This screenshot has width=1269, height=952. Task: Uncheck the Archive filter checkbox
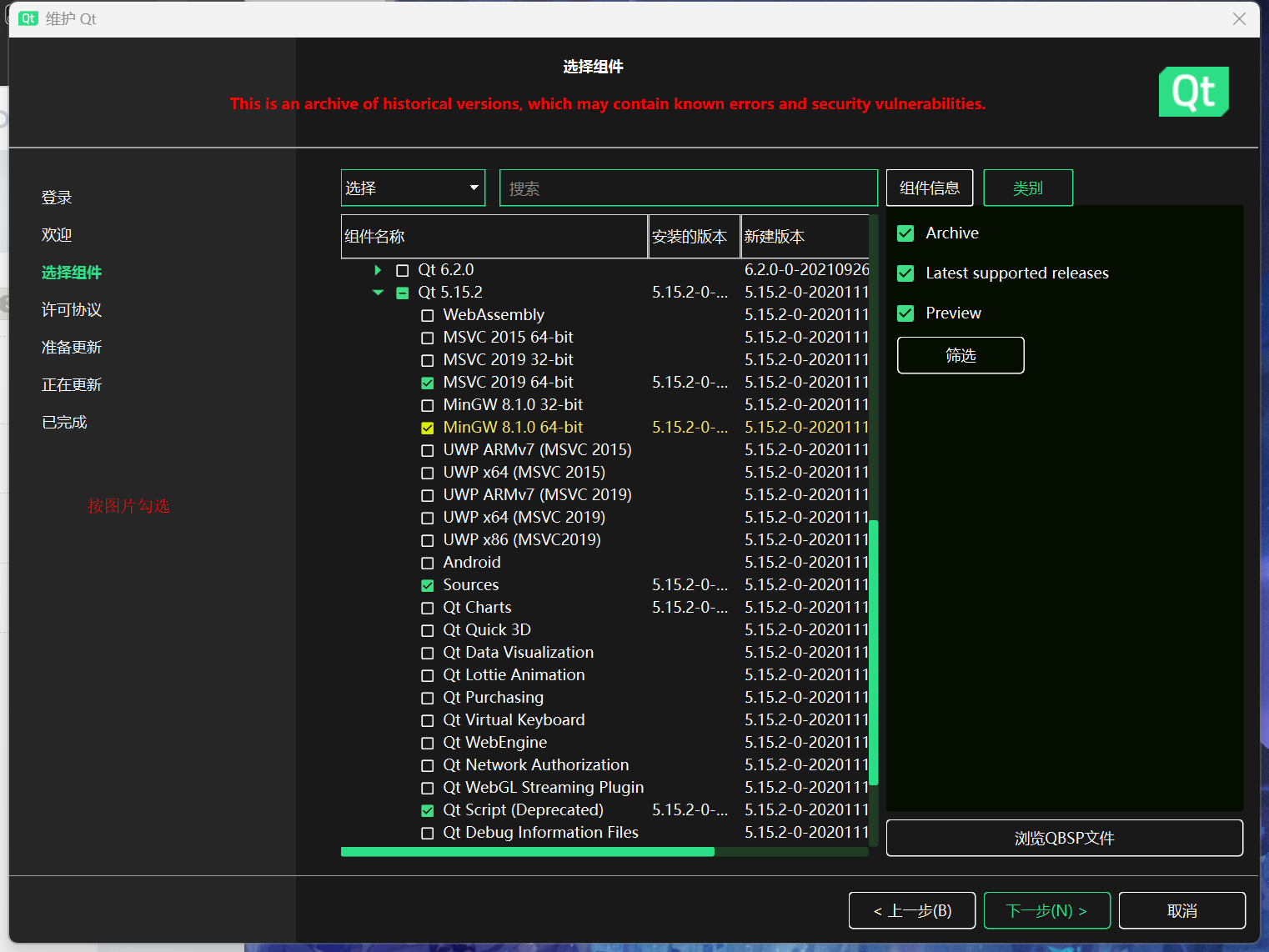tap(905, 233)
